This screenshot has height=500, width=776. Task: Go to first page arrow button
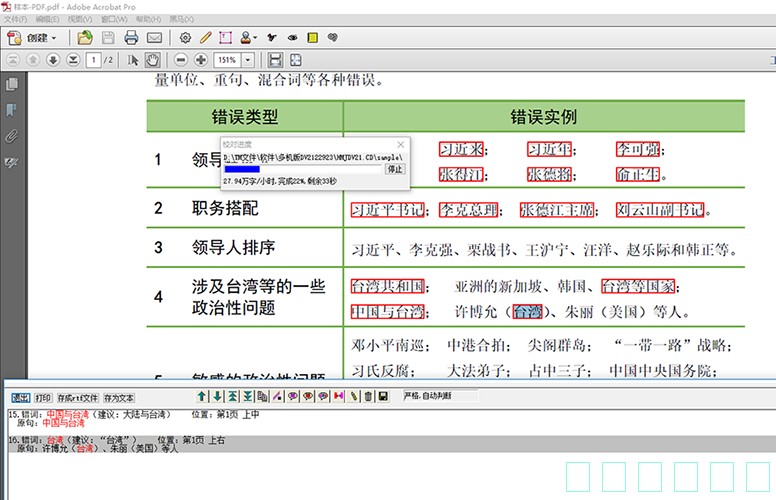13,60
